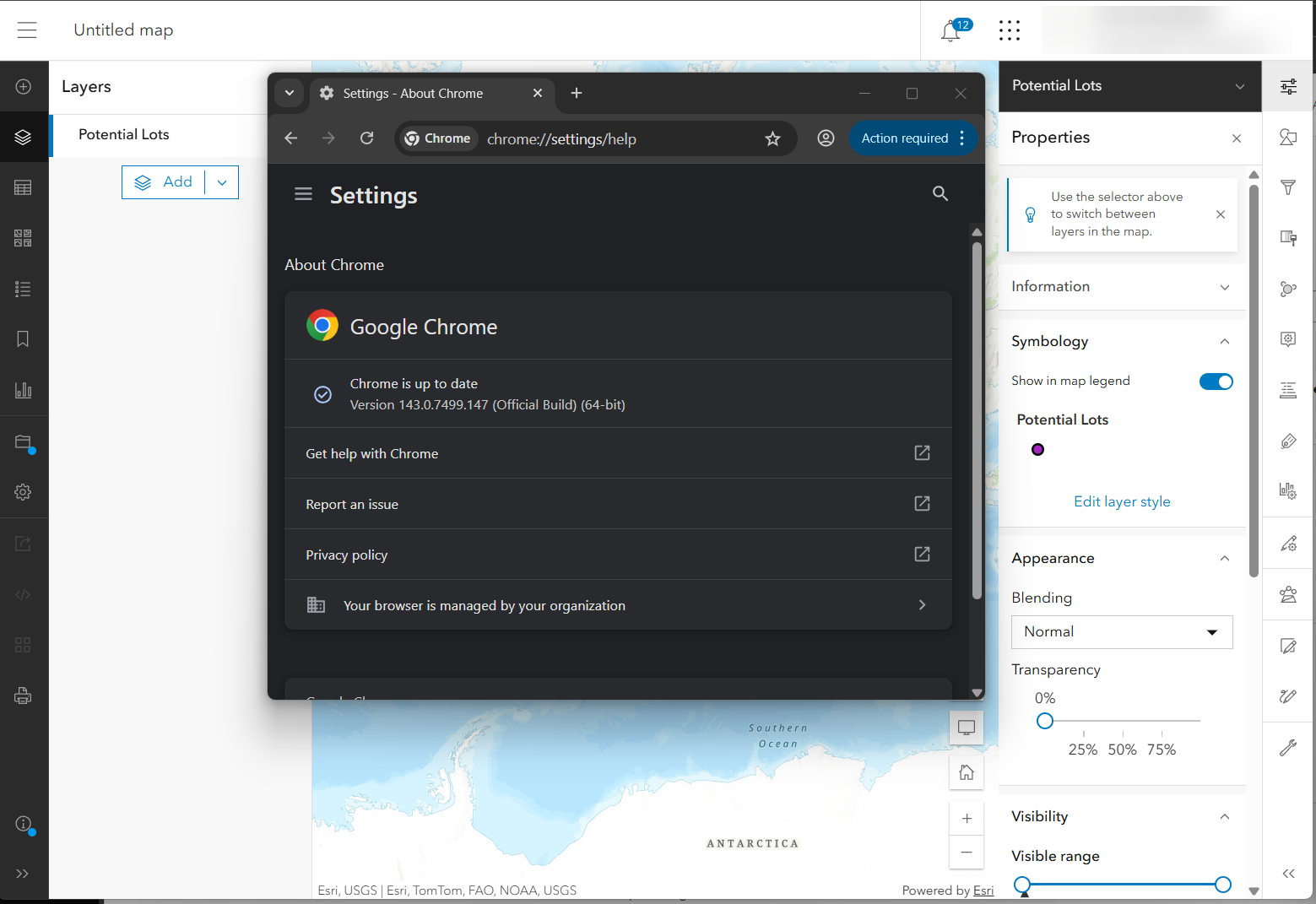Open Chrome Settings hamburger menu
1316x904 pixels.
point(303,195)
